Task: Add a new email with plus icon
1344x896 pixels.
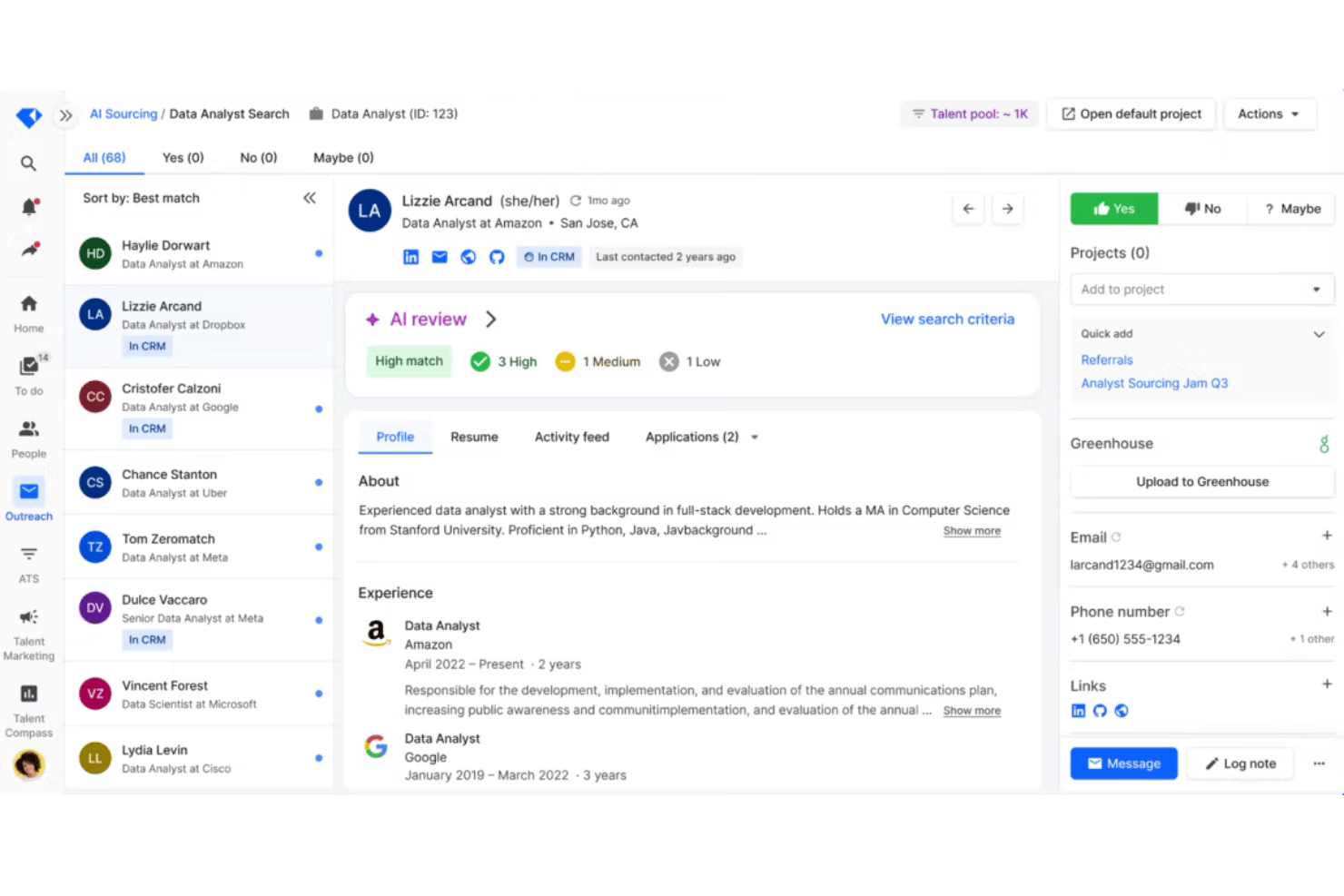Action: pos(1327,536)
